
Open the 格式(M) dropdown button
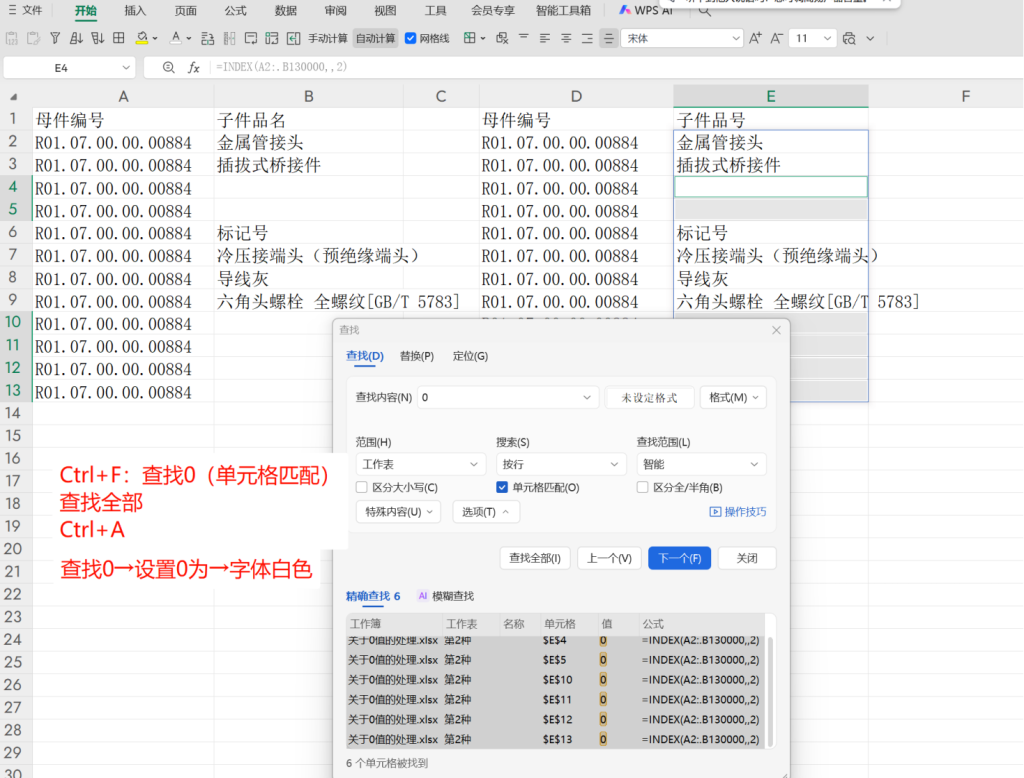pos(733,397)
